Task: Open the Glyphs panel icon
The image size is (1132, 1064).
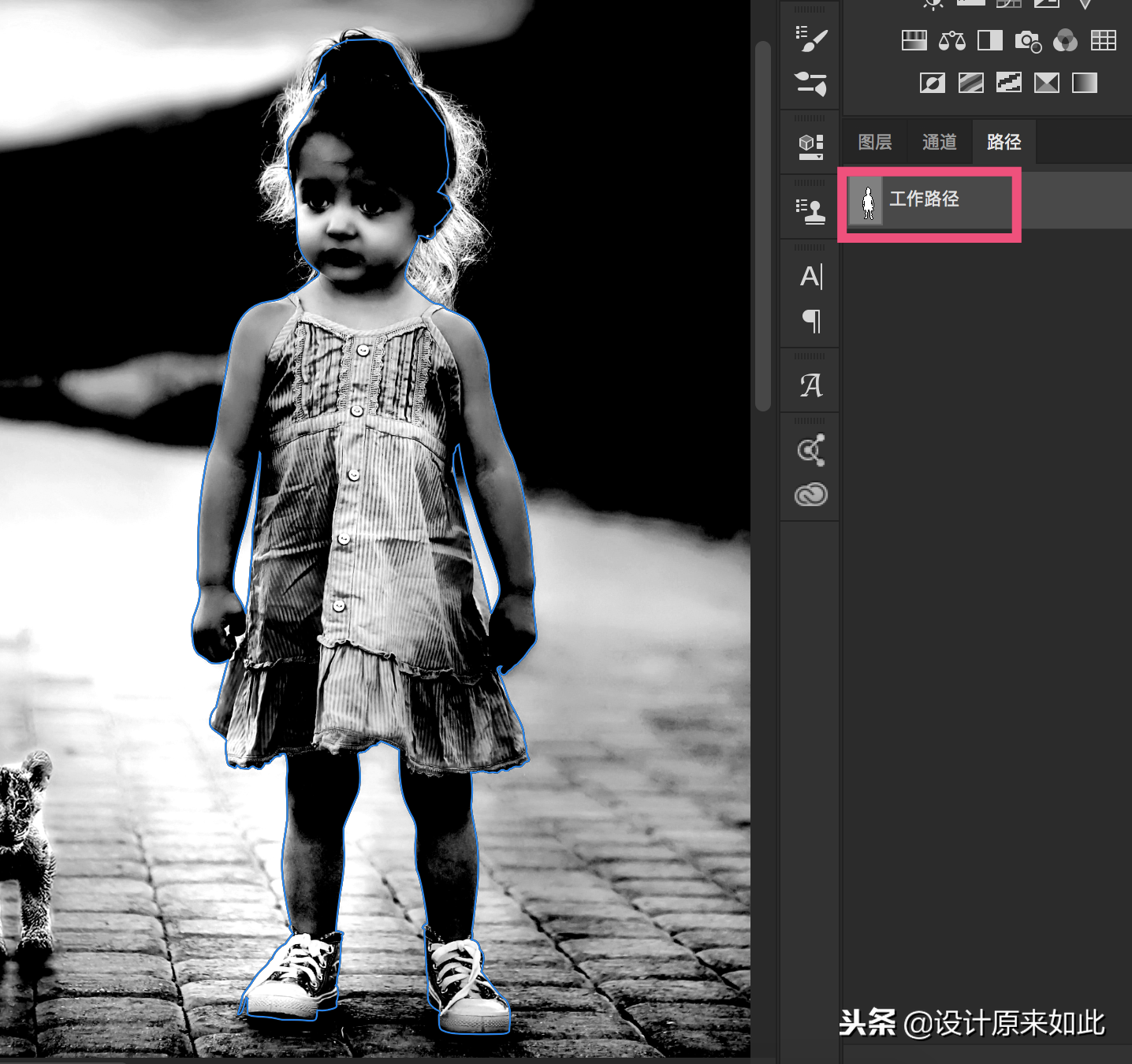Action: coord(810,385)
